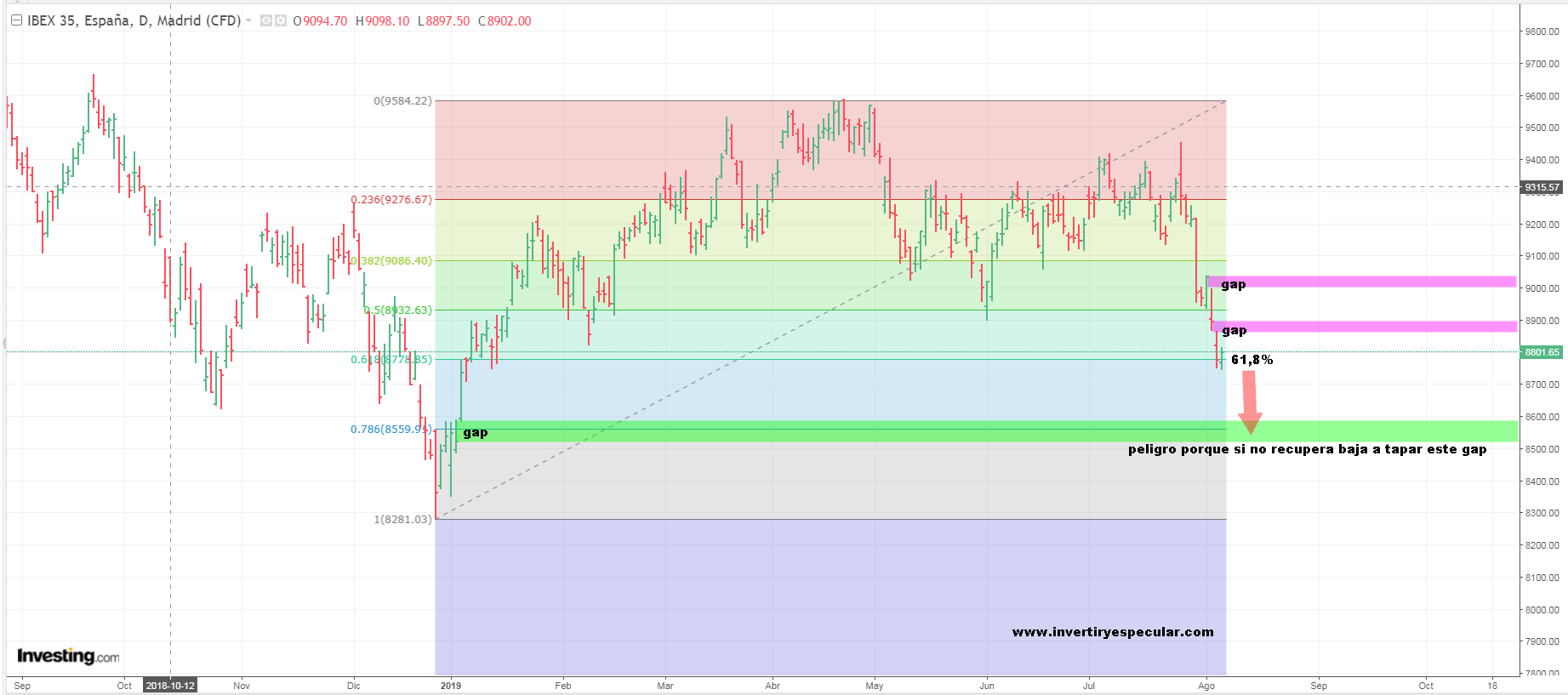Viewport: 1568px width, 695px height.
Task: Select the 2018-10-12 date marker
Action: (170, 686)
